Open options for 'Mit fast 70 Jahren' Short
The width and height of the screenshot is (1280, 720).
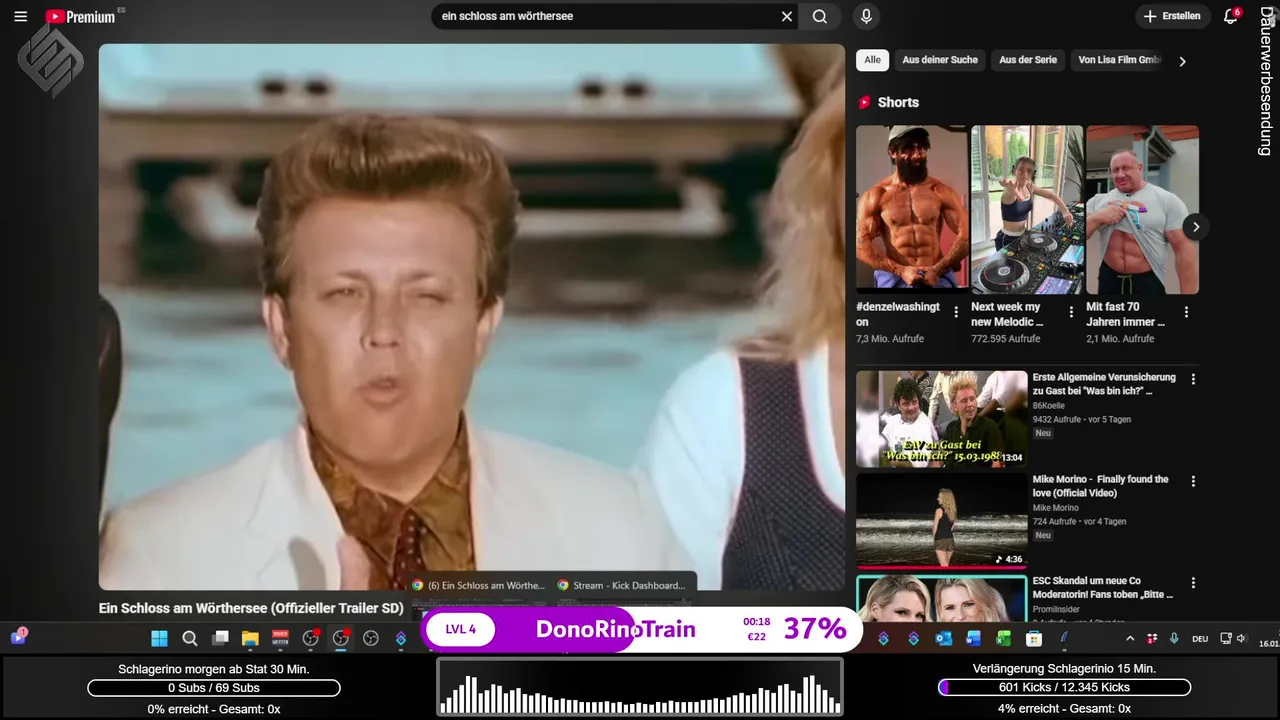click(x=1186, y=312)
